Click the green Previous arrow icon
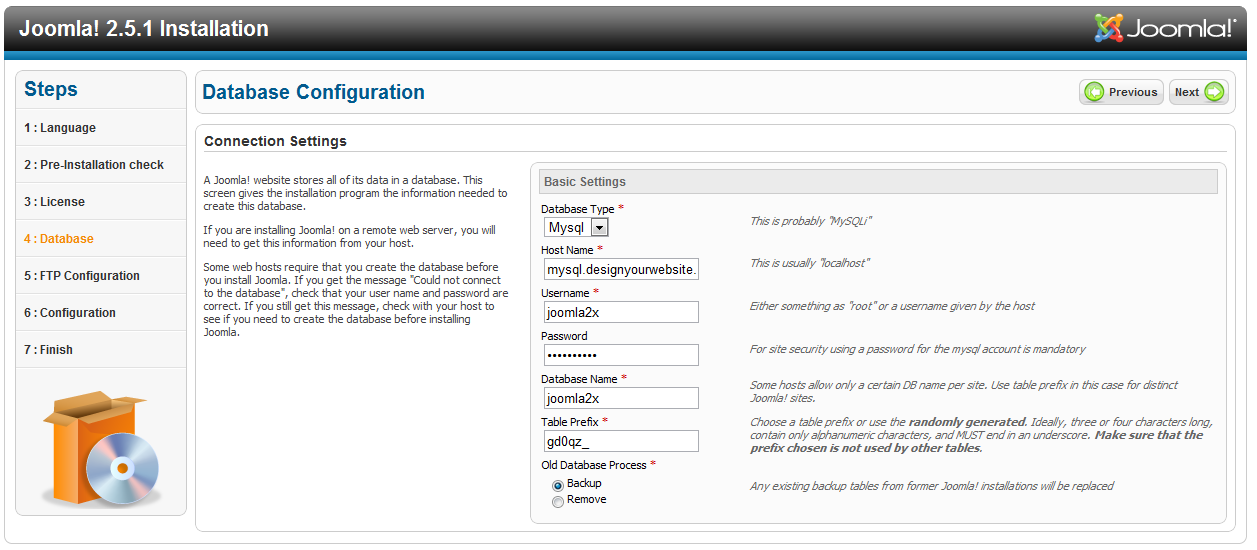The image size is (1257, 550). [x=1095, y=92]
